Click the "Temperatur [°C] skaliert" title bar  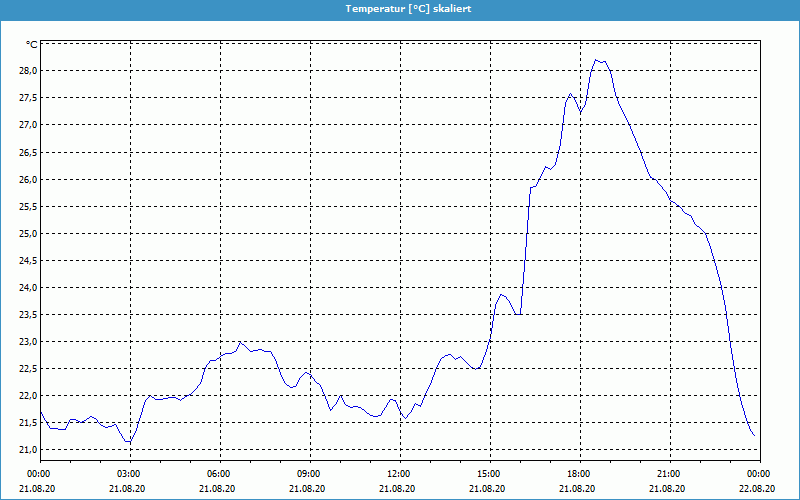click(x=400, y=8)
